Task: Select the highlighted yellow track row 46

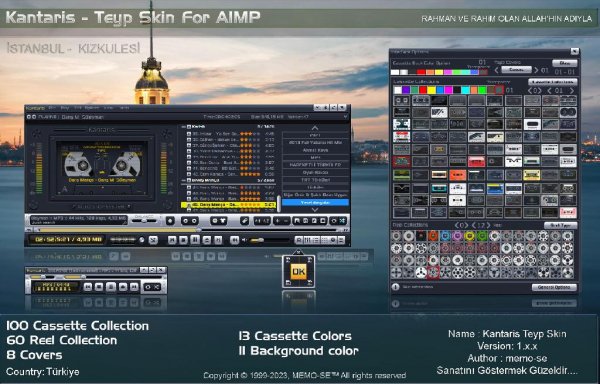Action: tap(228, 205)
